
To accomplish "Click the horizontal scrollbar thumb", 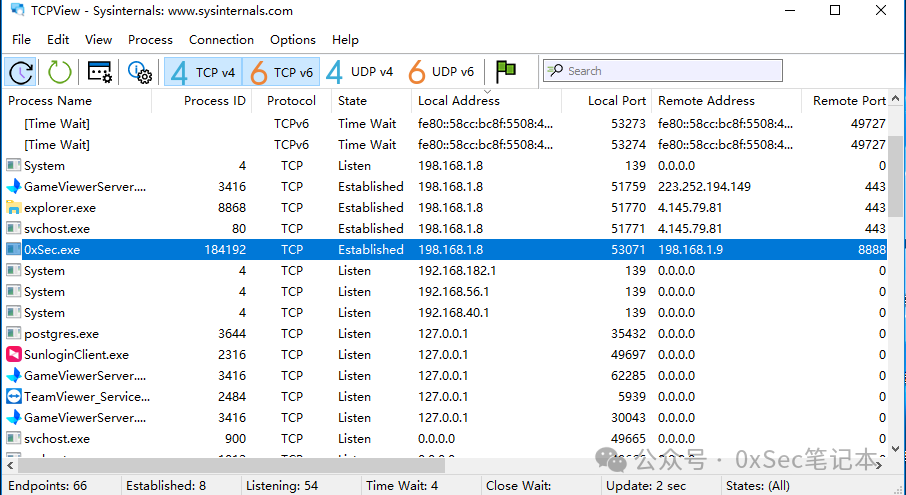I will pos(232,464).
